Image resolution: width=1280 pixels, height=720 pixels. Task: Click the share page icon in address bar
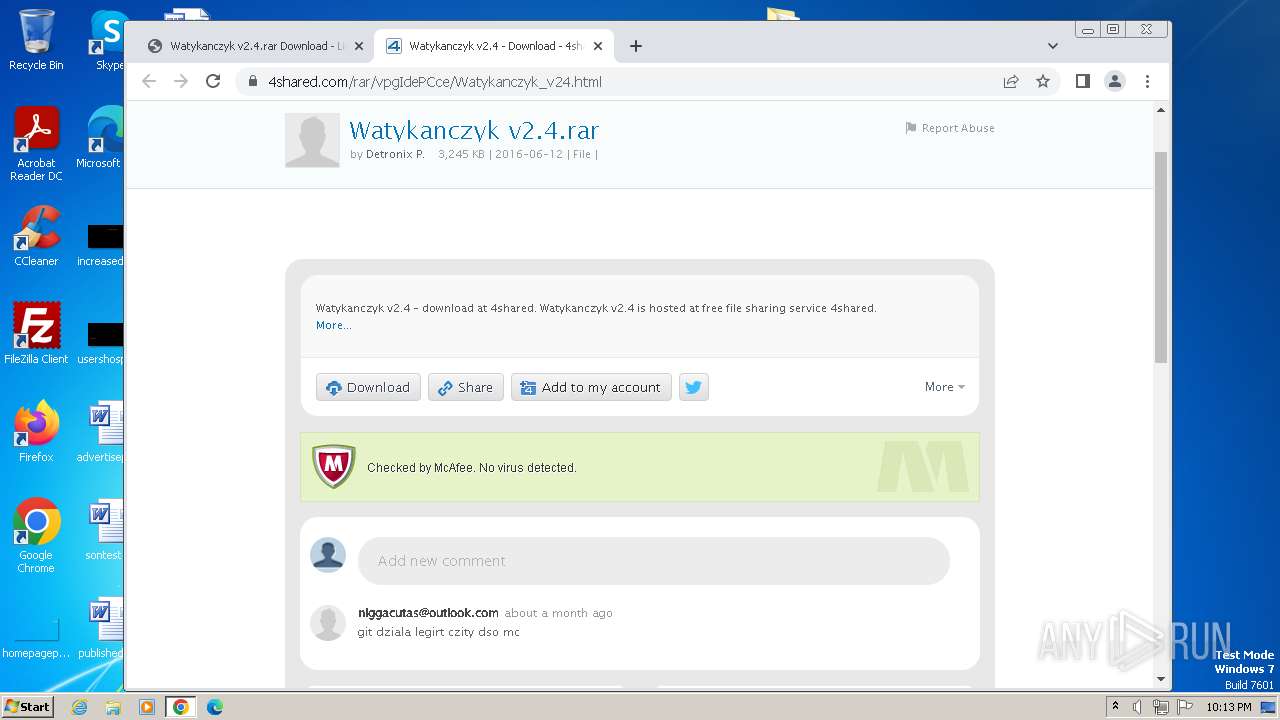point(1011,81)
